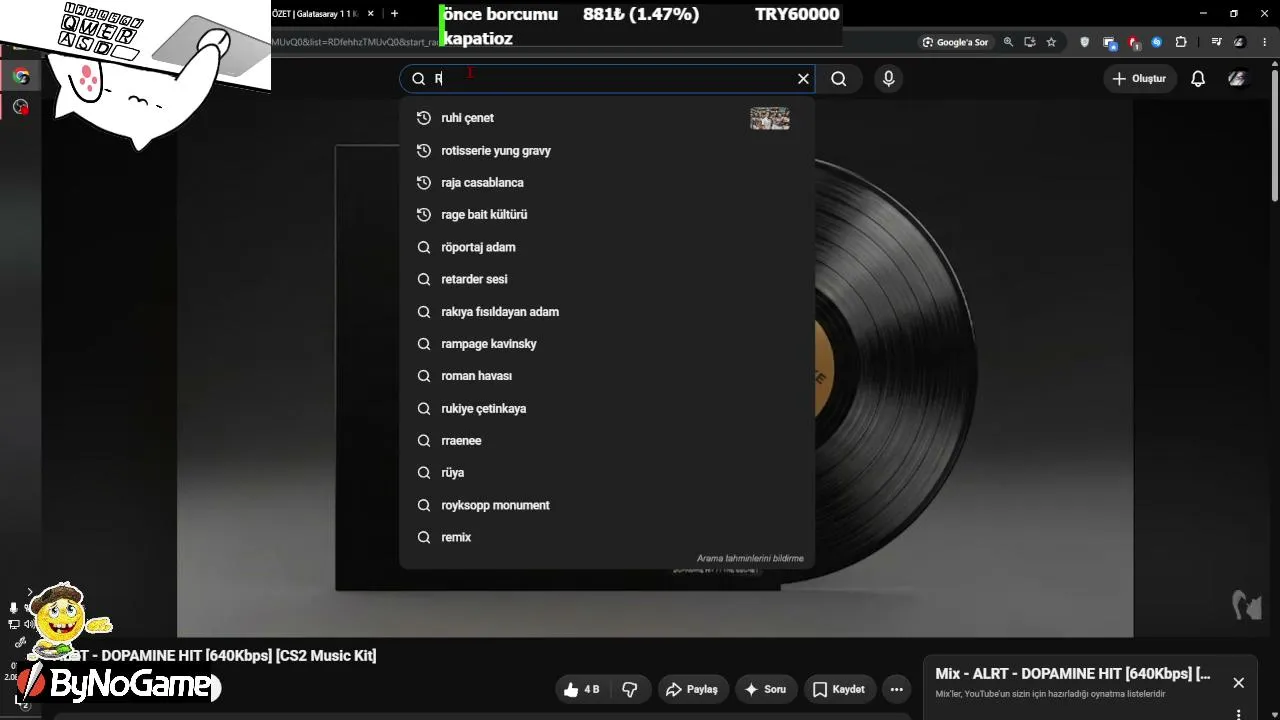Screen dimensions: 1280x720
Task: Open the Chrome profile avatar
Action: (x=1240, y=42)
